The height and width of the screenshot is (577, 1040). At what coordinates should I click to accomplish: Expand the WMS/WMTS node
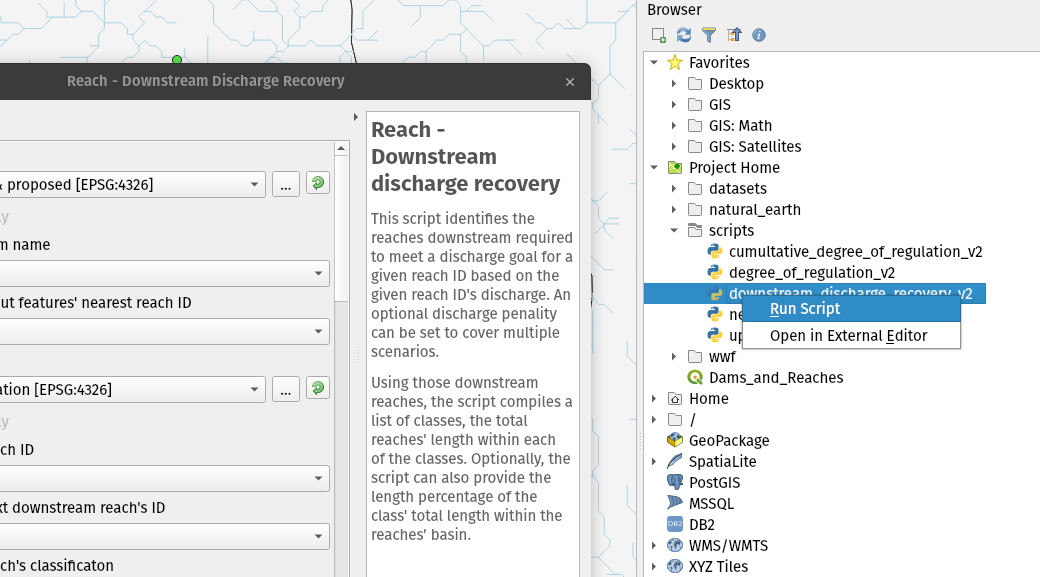(654, 545)
